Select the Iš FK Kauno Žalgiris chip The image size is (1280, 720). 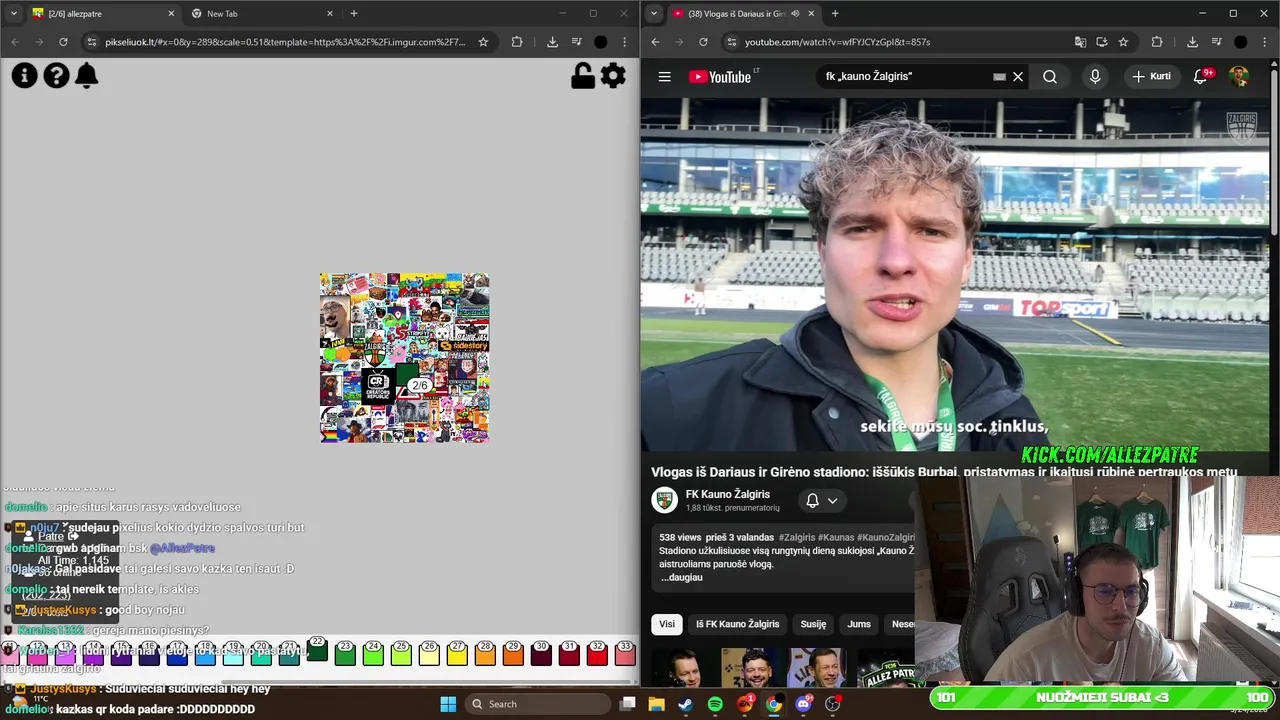(x=738, y=624)
